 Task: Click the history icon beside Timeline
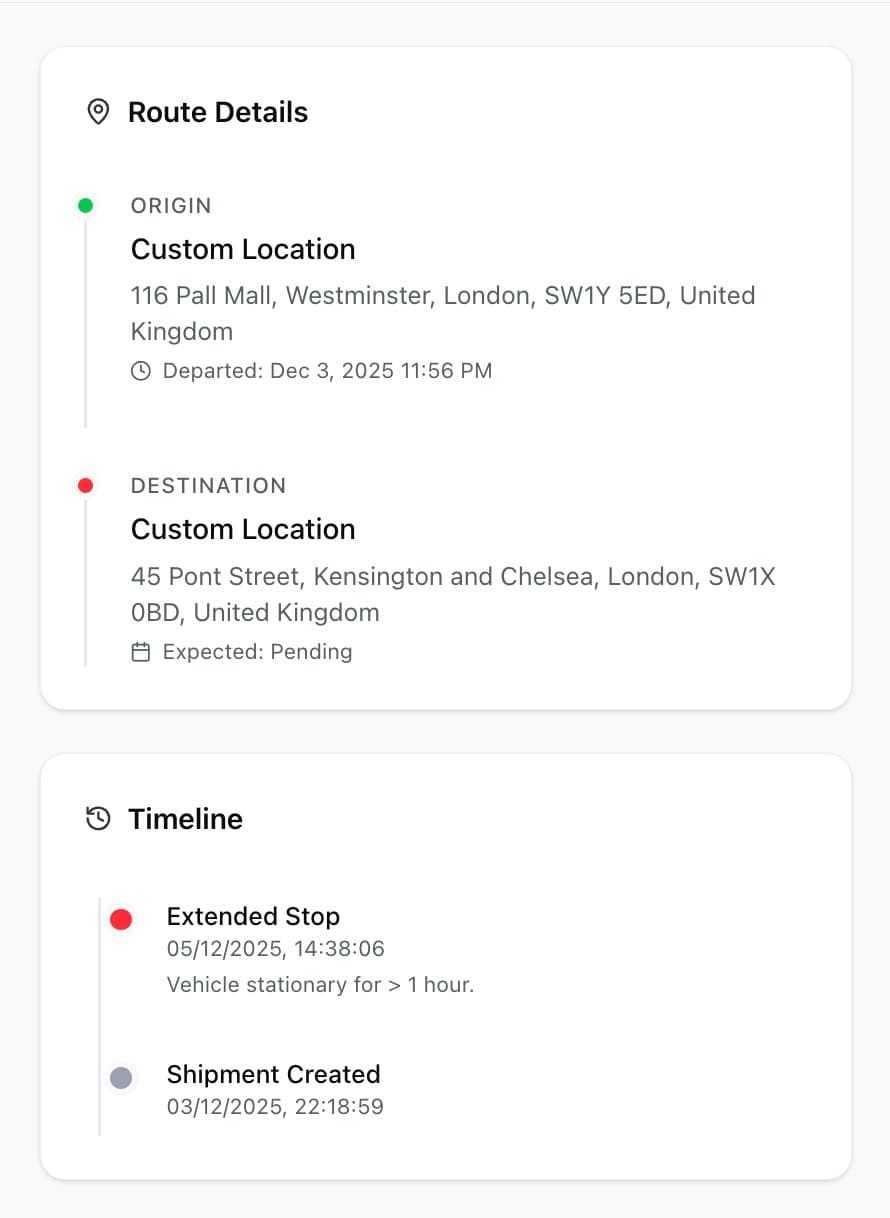pyautogui.click(x=98, y=819)
